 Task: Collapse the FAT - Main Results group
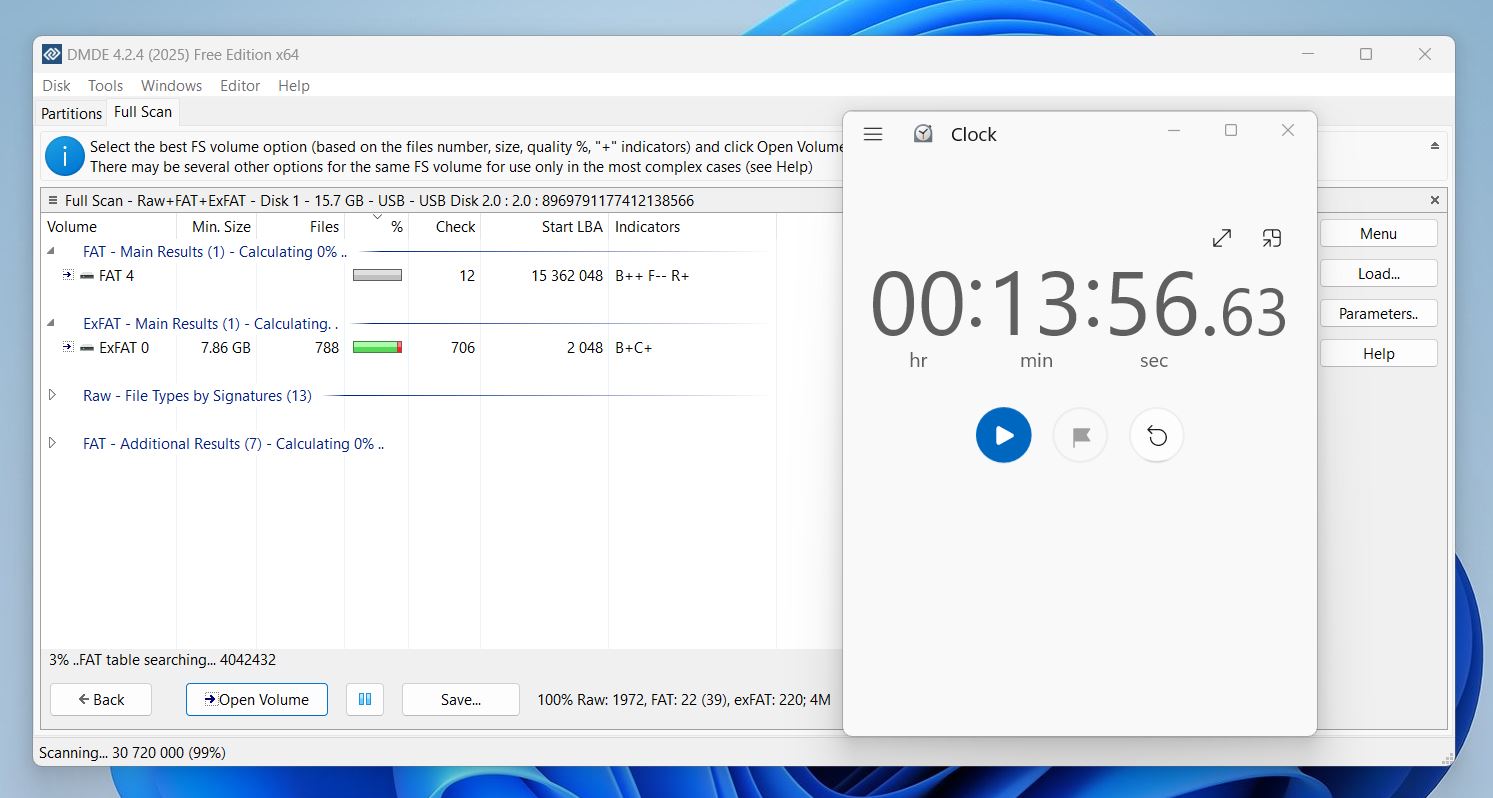click(52, 251)
